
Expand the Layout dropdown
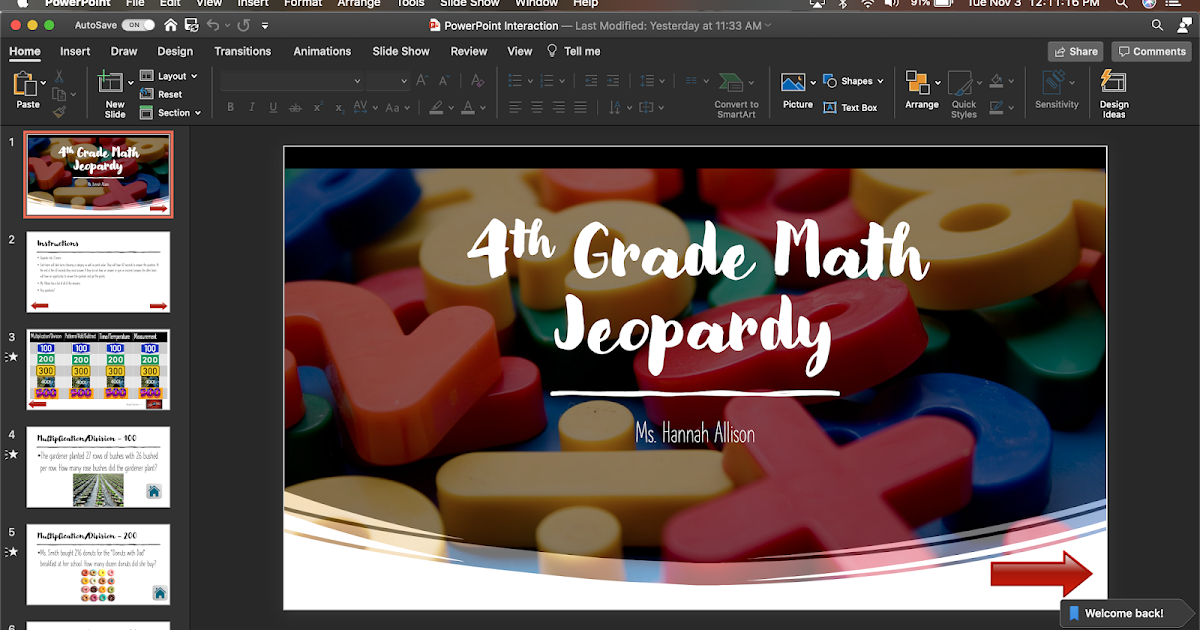click(x=170, y=76)
